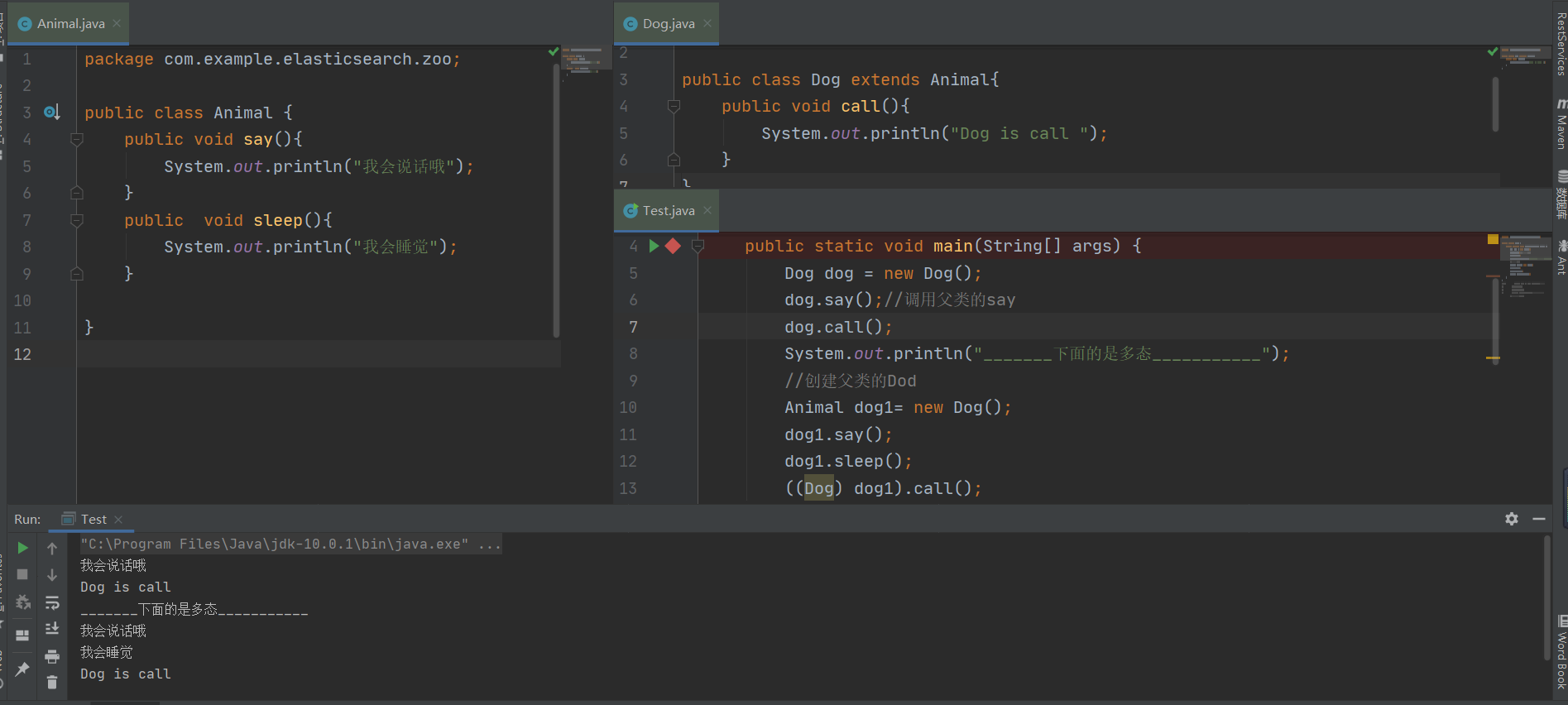Click the last 'Dog is call' console line

pyautogui.click(x=125, y=674)
